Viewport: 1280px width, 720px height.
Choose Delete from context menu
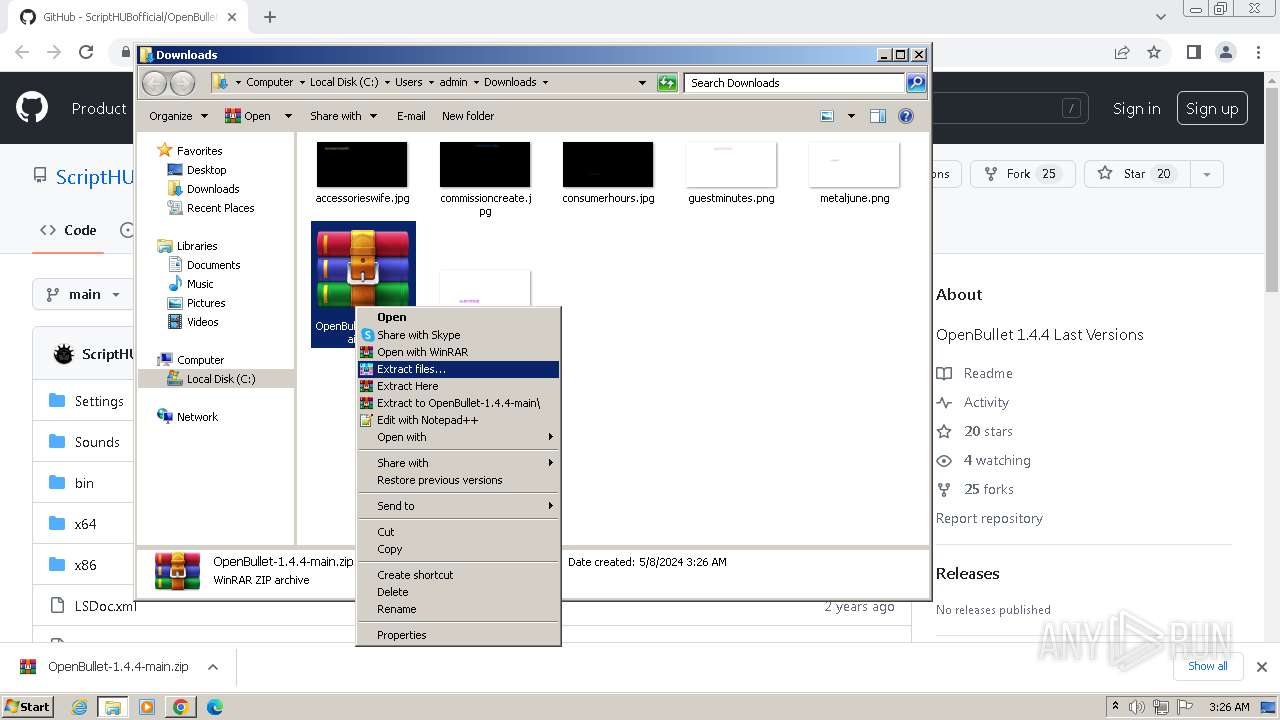point(458,592)
